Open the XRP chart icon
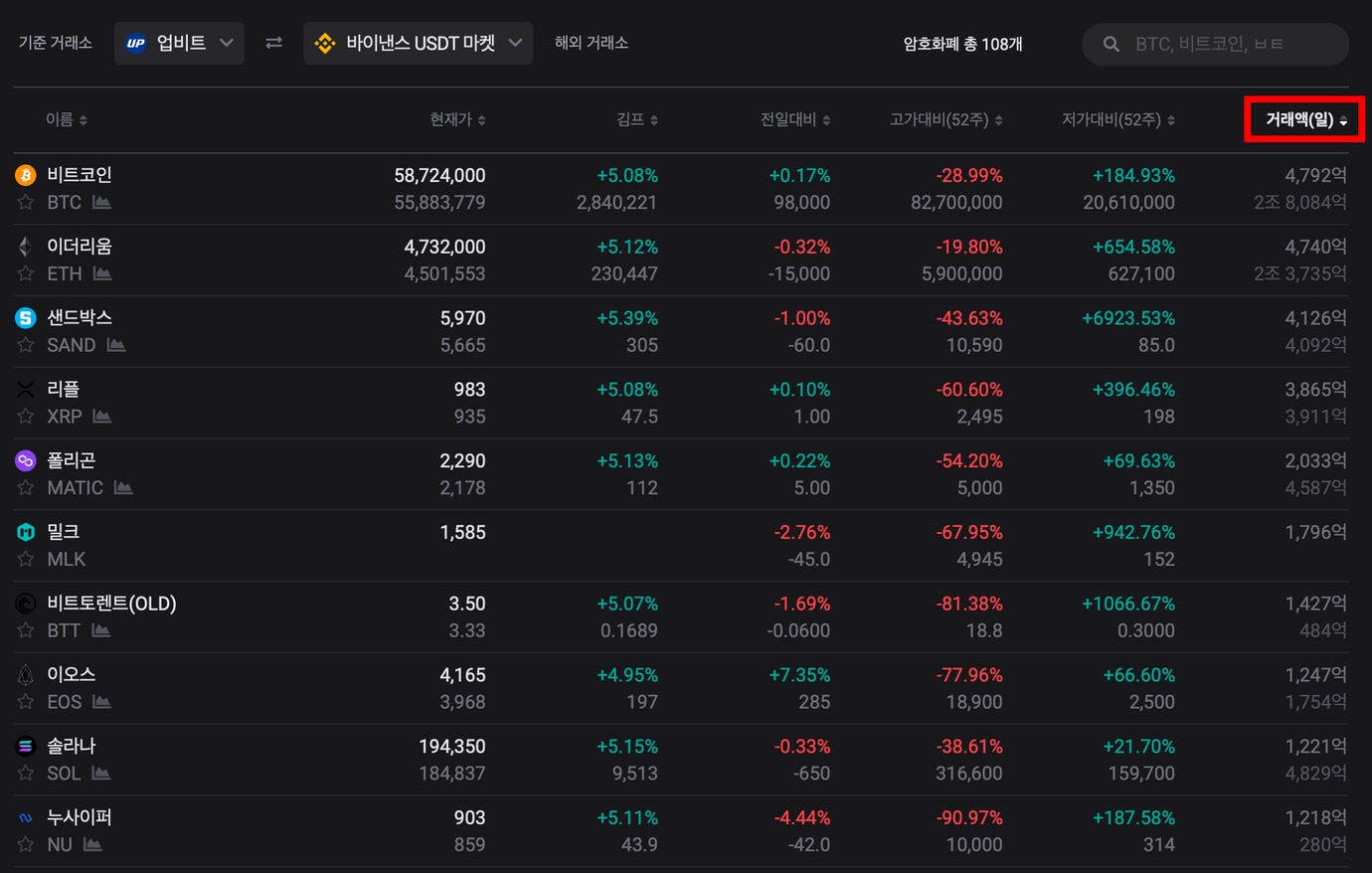The height and width of the screenshot is (873, 1372). pos(101,417)
